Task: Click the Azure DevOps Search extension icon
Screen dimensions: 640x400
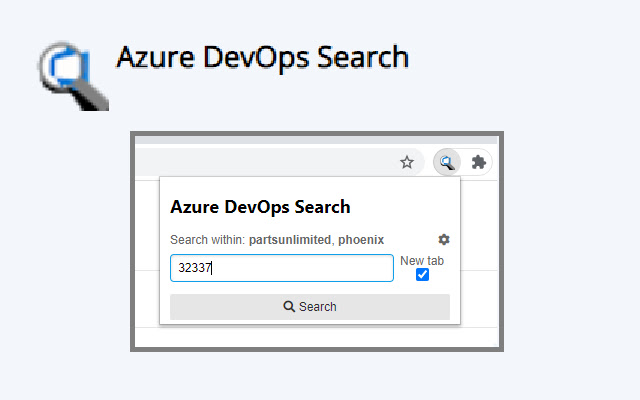Action: [447, 162]
